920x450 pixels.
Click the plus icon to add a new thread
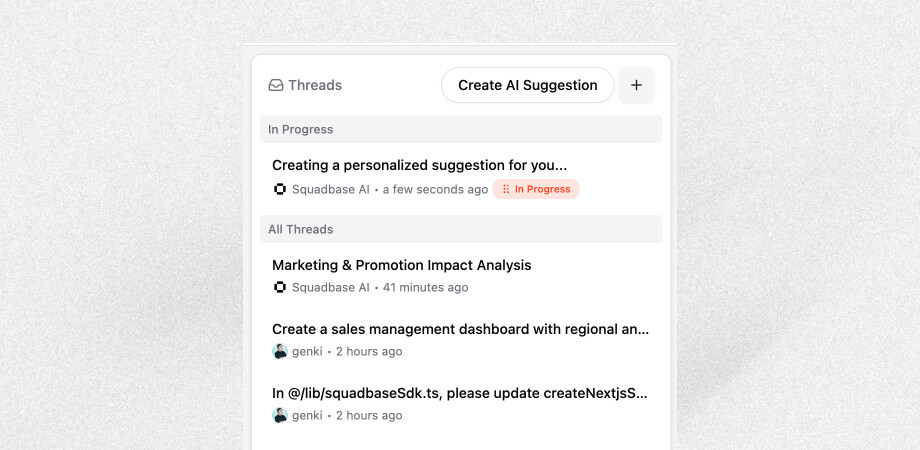pyautogui.click(x=636, y=85)
